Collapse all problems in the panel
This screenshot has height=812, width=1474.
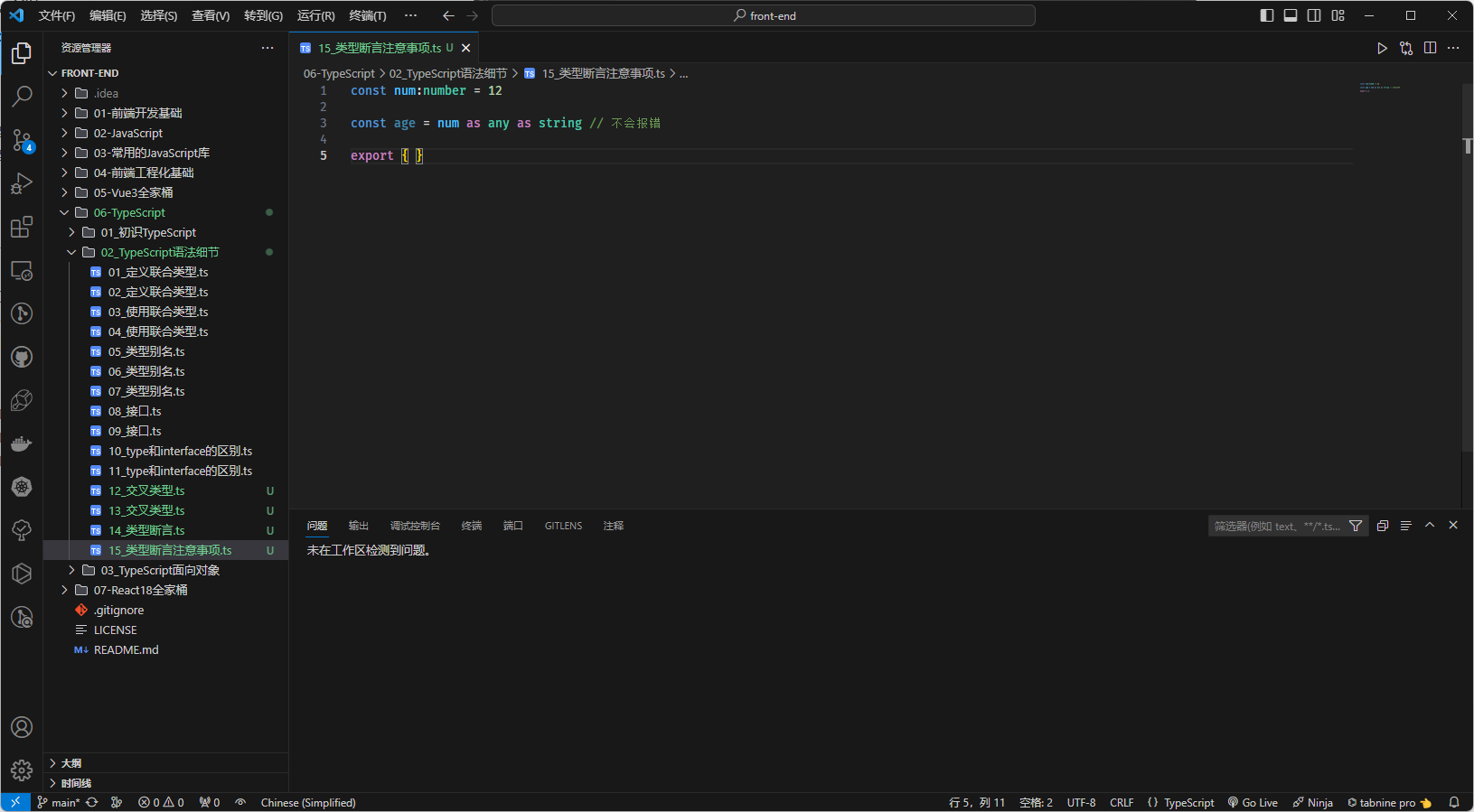[1382, 526]
